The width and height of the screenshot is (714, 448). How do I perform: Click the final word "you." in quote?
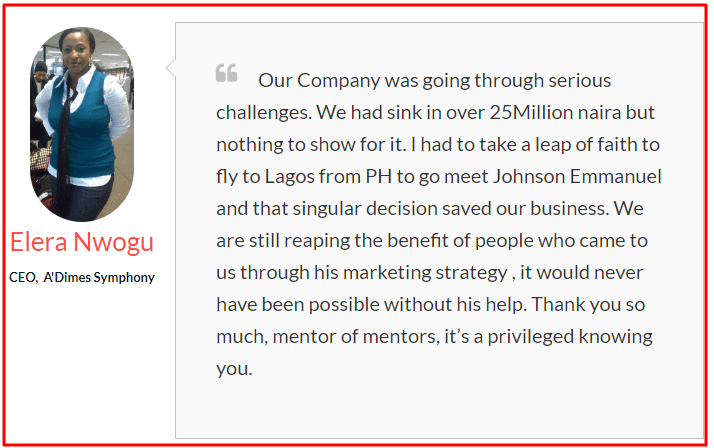pyautogui.click(x=234, y=369)
